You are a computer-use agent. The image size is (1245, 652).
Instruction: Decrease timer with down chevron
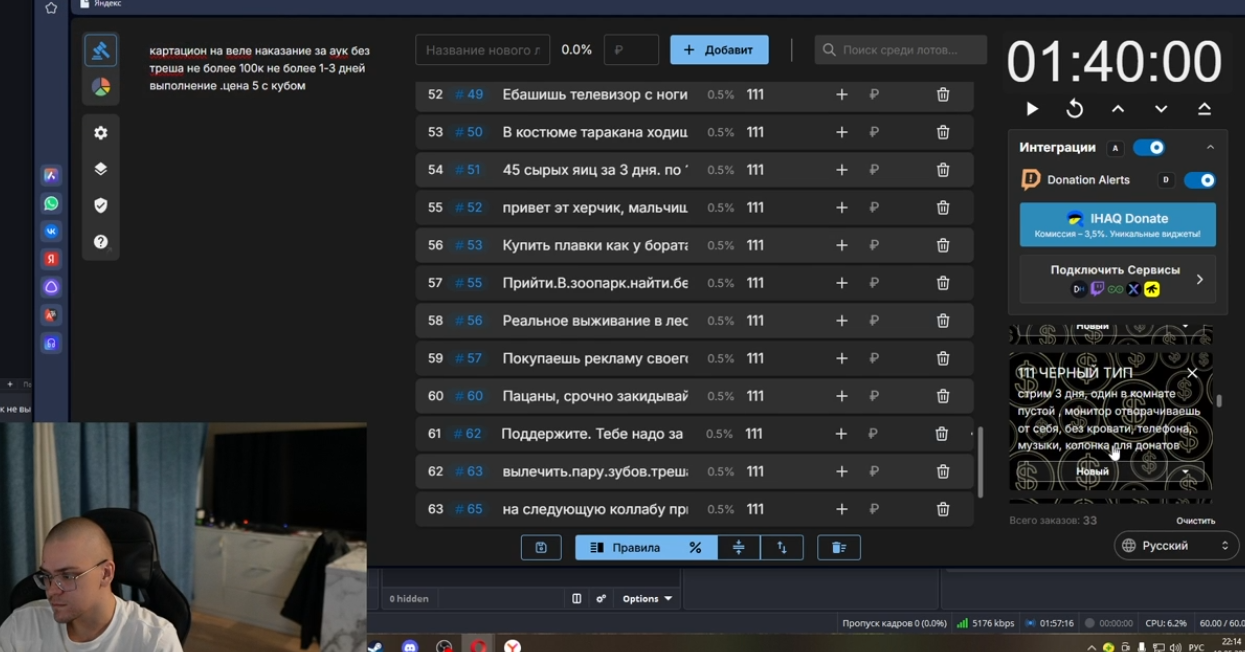(1161, 109)
